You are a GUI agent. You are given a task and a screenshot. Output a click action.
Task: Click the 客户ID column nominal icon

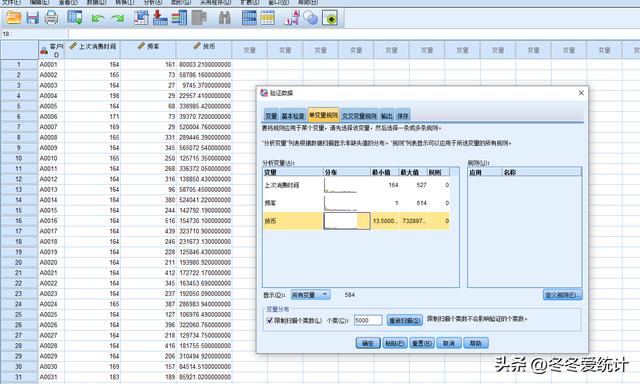pos(44,51)
